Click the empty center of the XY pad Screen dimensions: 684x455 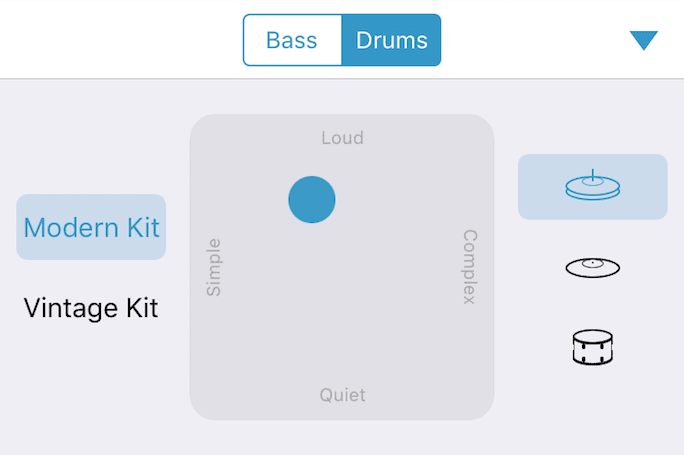[342, 267]
